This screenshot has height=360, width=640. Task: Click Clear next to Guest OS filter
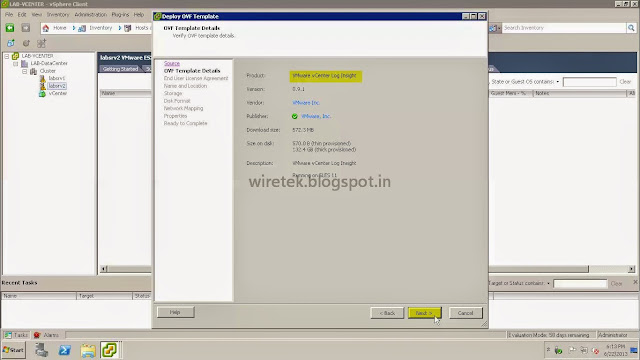coord(625,82)
